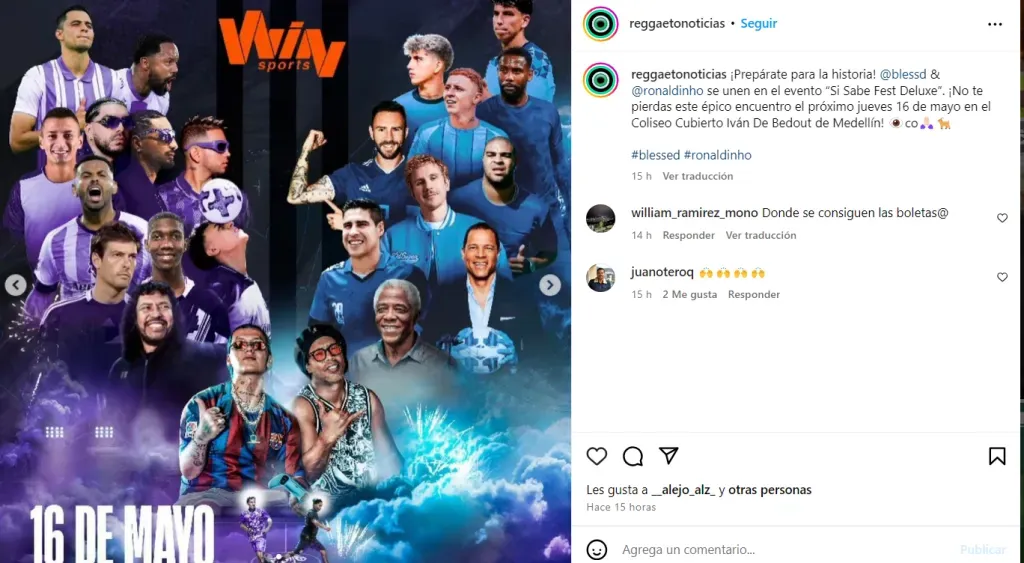Like william_ramirez_mono's comment
Viewport: 1024px width, 563px height.
click(1002, 218)
